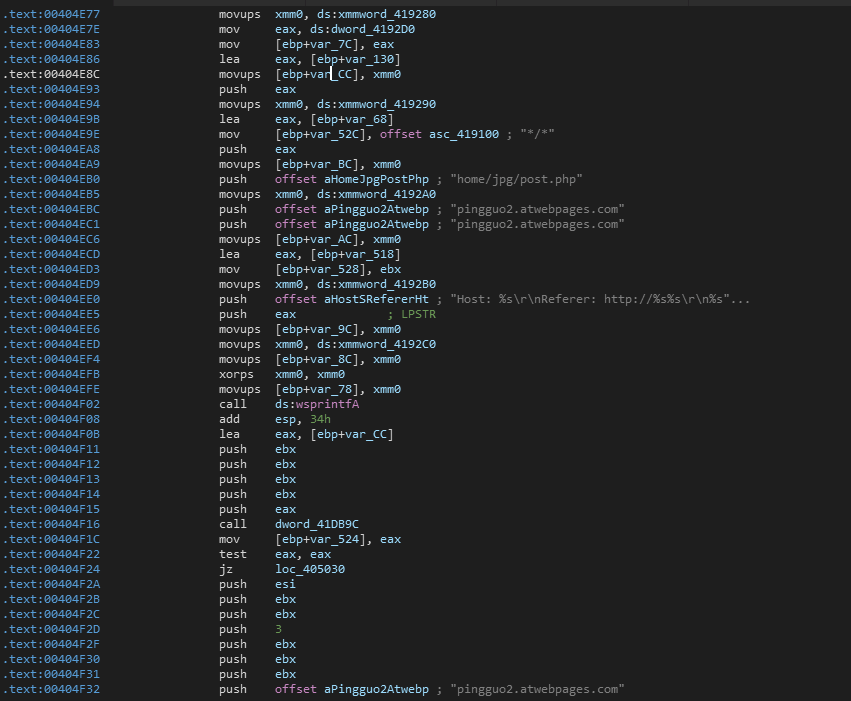Click var_CC at address 00404F0B
Image resolution: width=851 pixels, height=701 pixels.
(x=367, y=435)
